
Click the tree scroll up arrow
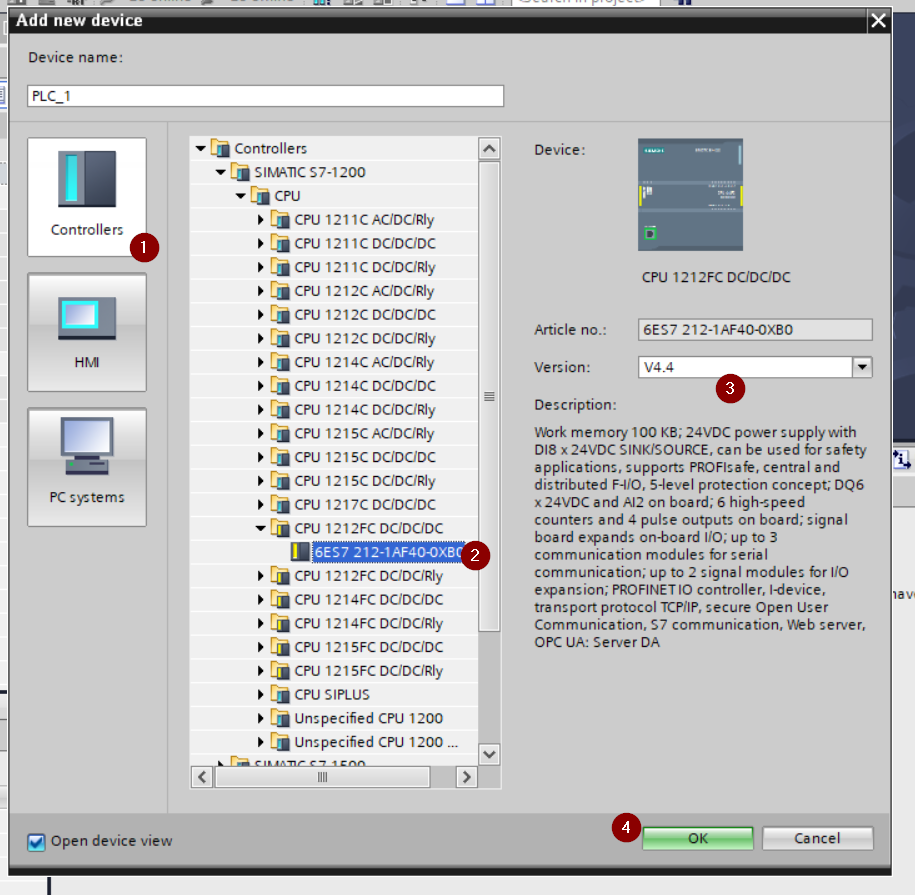489,149
